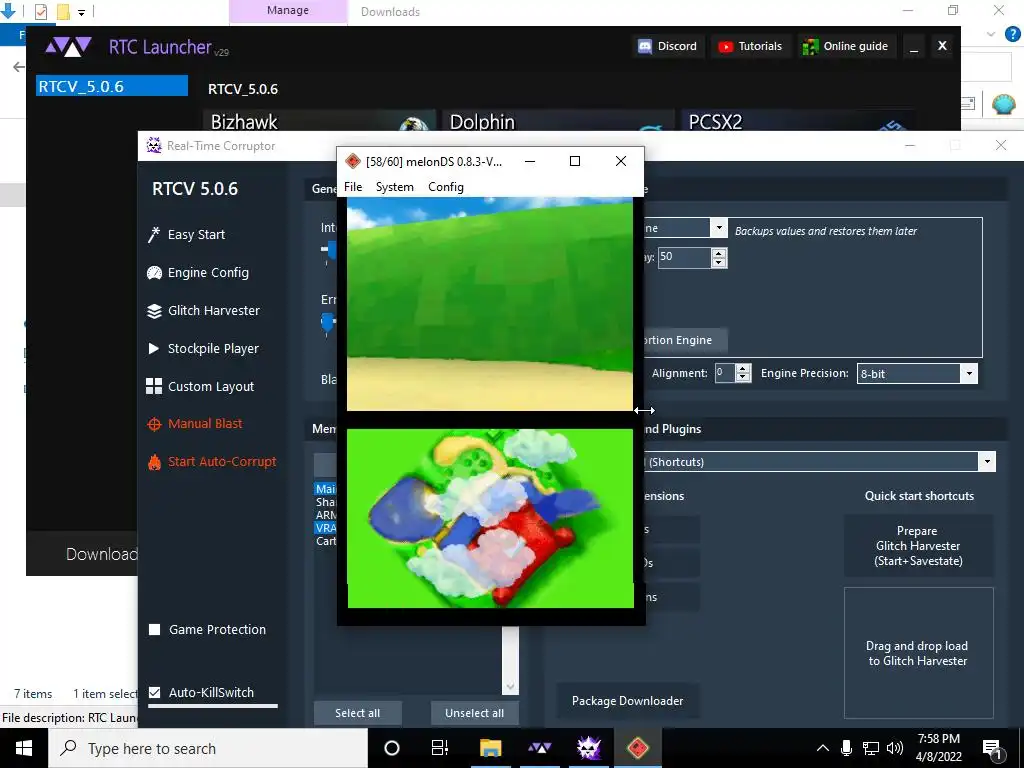The image size is (1024, 768).
Task: Click the drag and drop Glitch Harvester area
Action: [x=918, y=653]
